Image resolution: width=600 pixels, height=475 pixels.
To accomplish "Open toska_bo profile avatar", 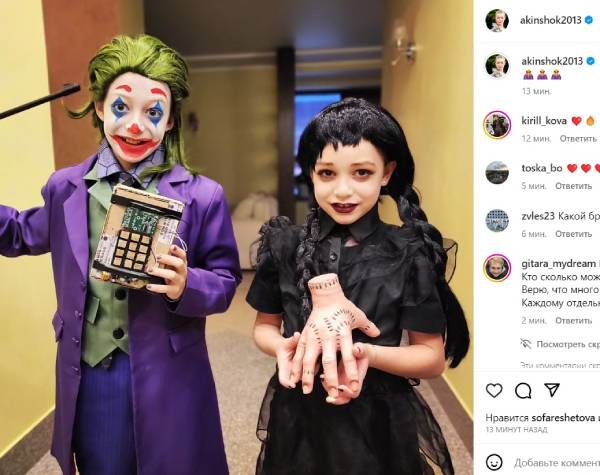I will pos(497,172).
